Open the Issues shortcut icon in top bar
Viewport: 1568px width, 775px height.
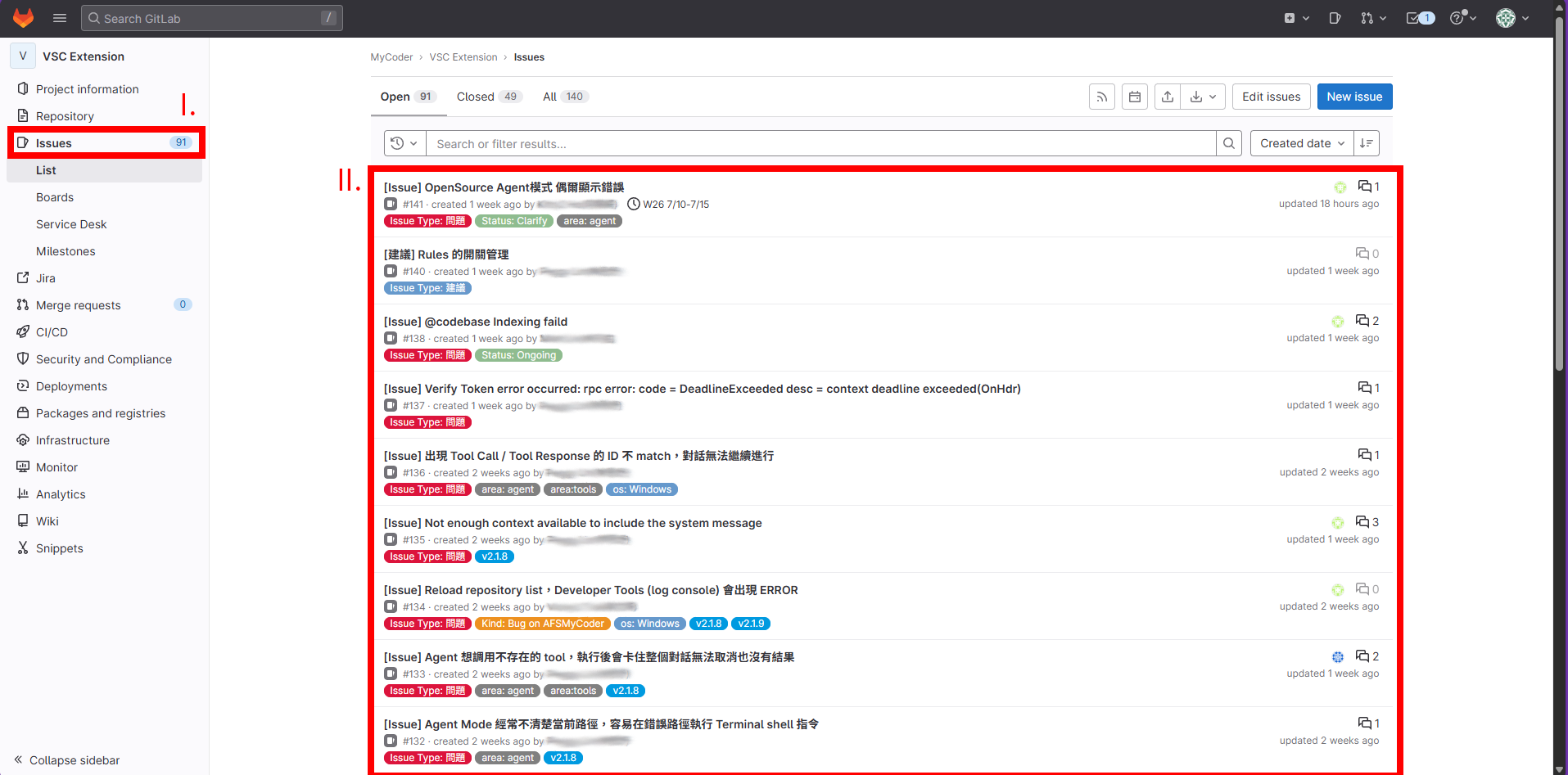[x=1335, y=18]
